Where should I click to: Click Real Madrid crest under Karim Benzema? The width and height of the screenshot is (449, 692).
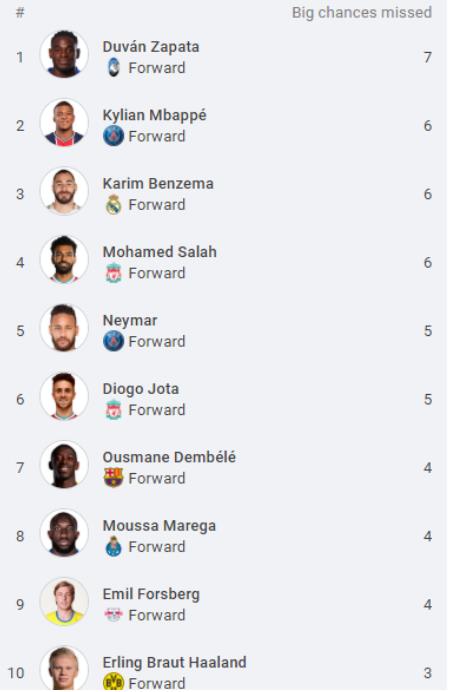(x=113, y=204)
